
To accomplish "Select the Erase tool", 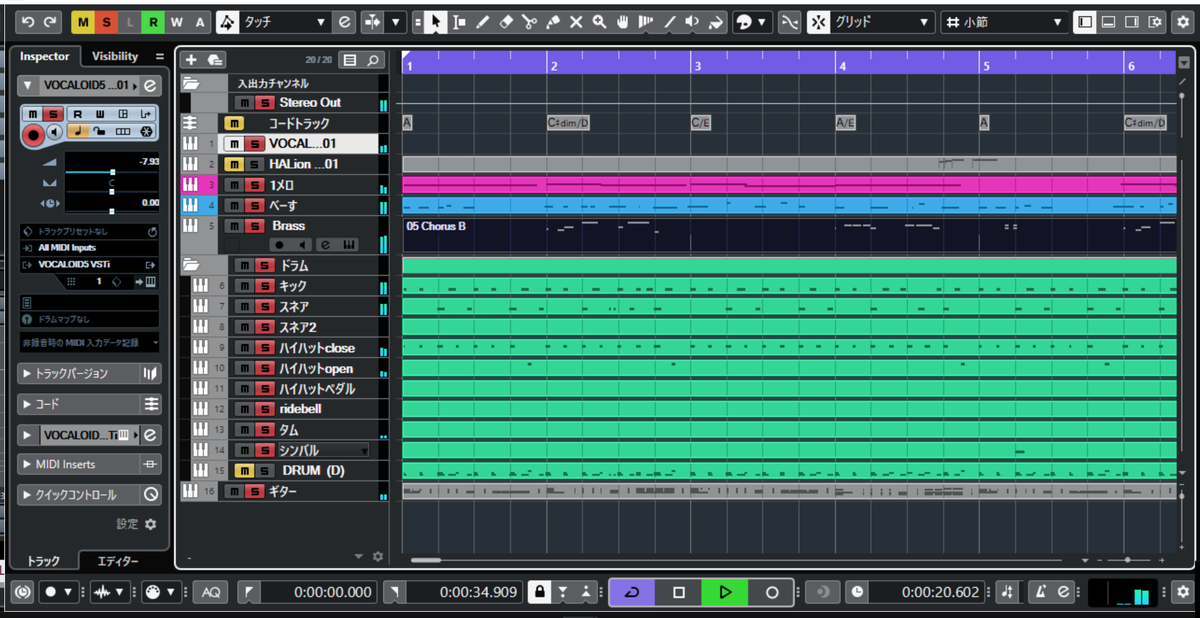I will click(x=505, y=21).
